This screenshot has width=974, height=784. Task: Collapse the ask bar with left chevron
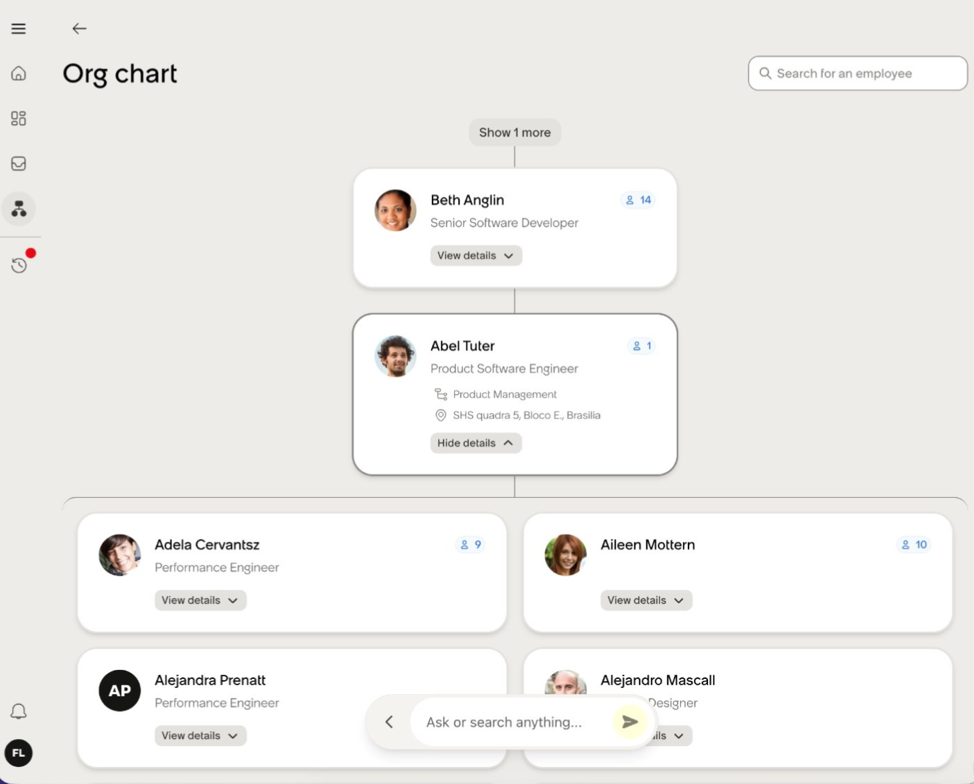[389, 722]
